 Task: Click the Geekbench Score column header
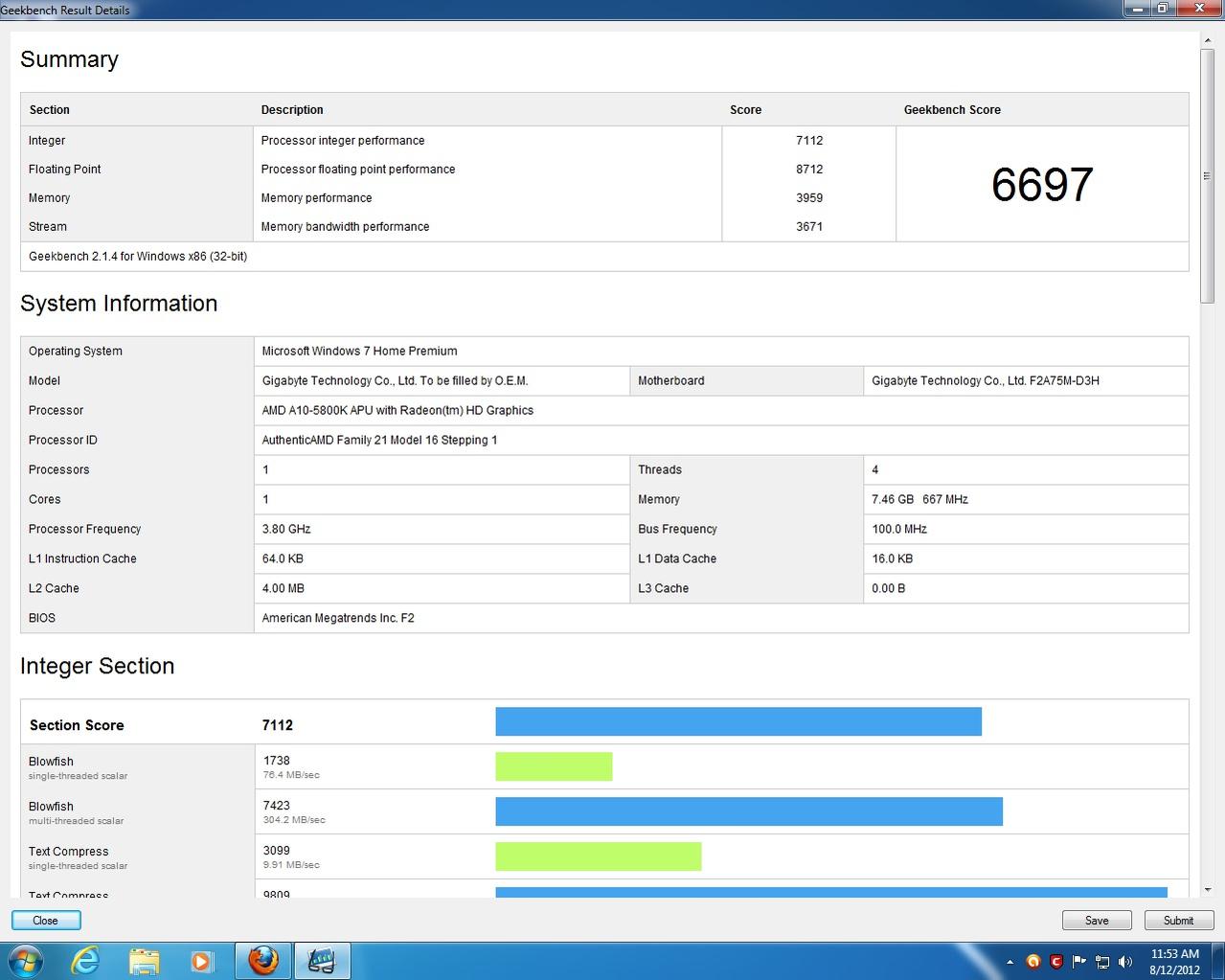[952, 109]
